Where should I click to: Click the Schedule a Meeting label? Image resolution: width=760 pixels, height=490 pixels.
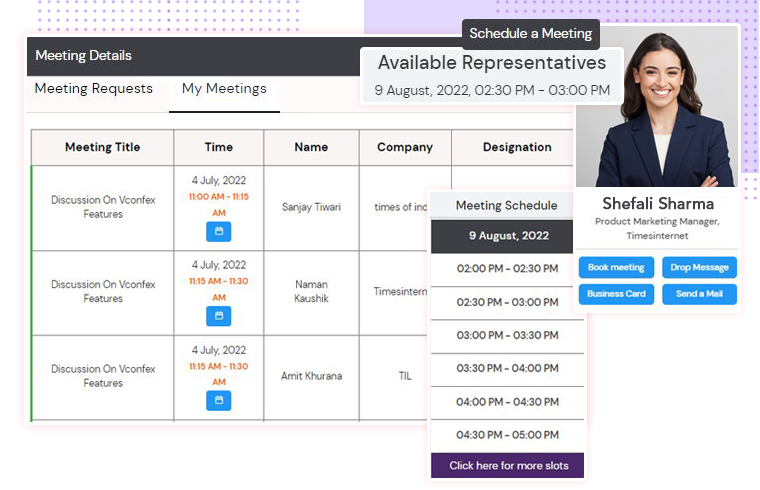[x=531, y=34]
